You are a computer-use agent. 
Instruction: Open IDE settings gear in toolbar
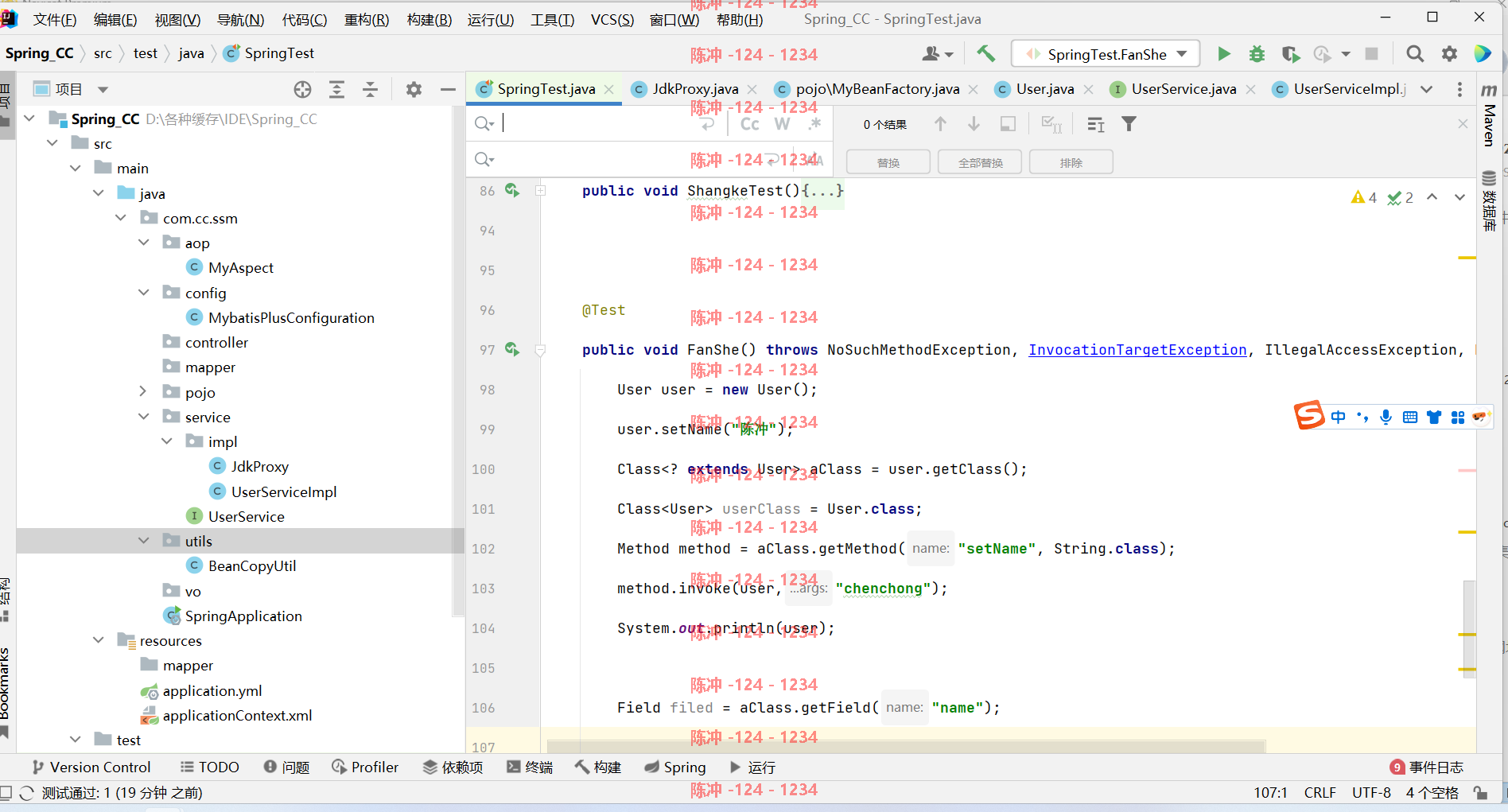(1449, 54)
